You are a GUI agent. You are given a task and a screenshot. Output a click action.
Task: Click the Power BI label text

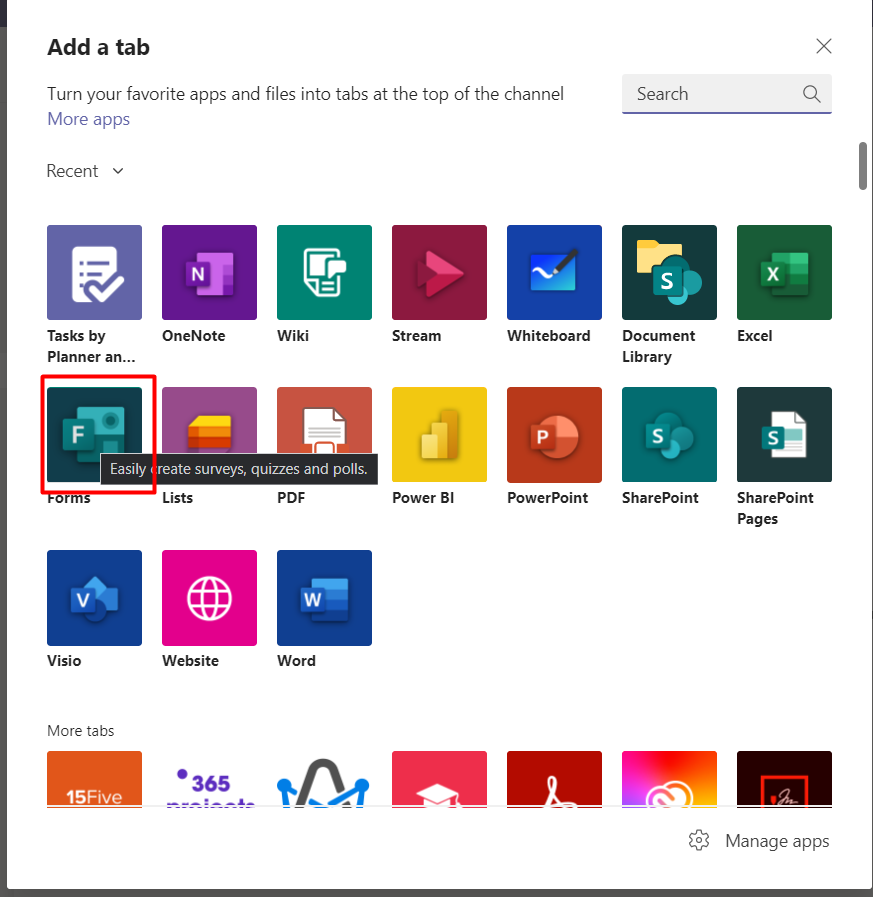click(x=423, y=498)
